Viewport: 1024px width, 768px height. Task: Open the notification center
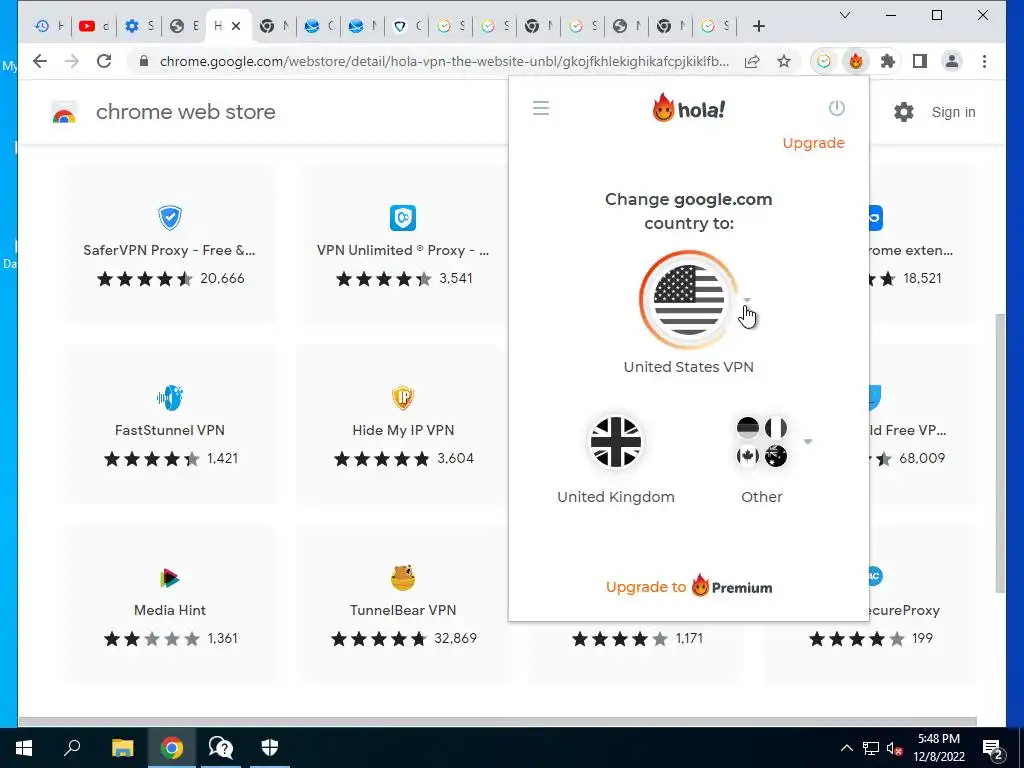(x=993, y=748)
